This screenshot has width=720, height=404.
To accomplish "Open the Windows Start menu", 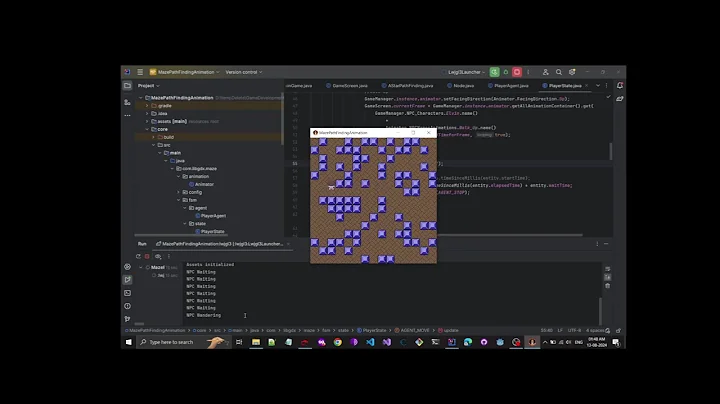I will (129, 342).
